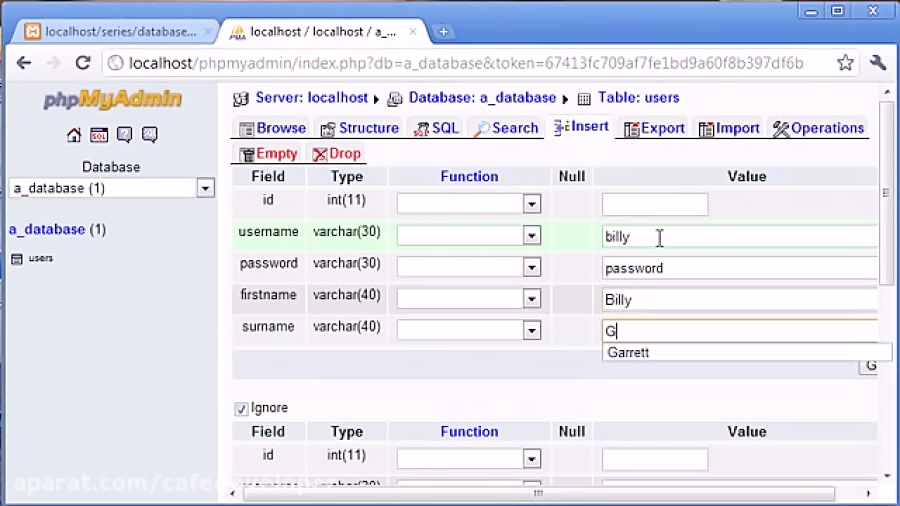900x506 pixels.
Task: Open a new browser tab
Action: click(x=443, y=32)
